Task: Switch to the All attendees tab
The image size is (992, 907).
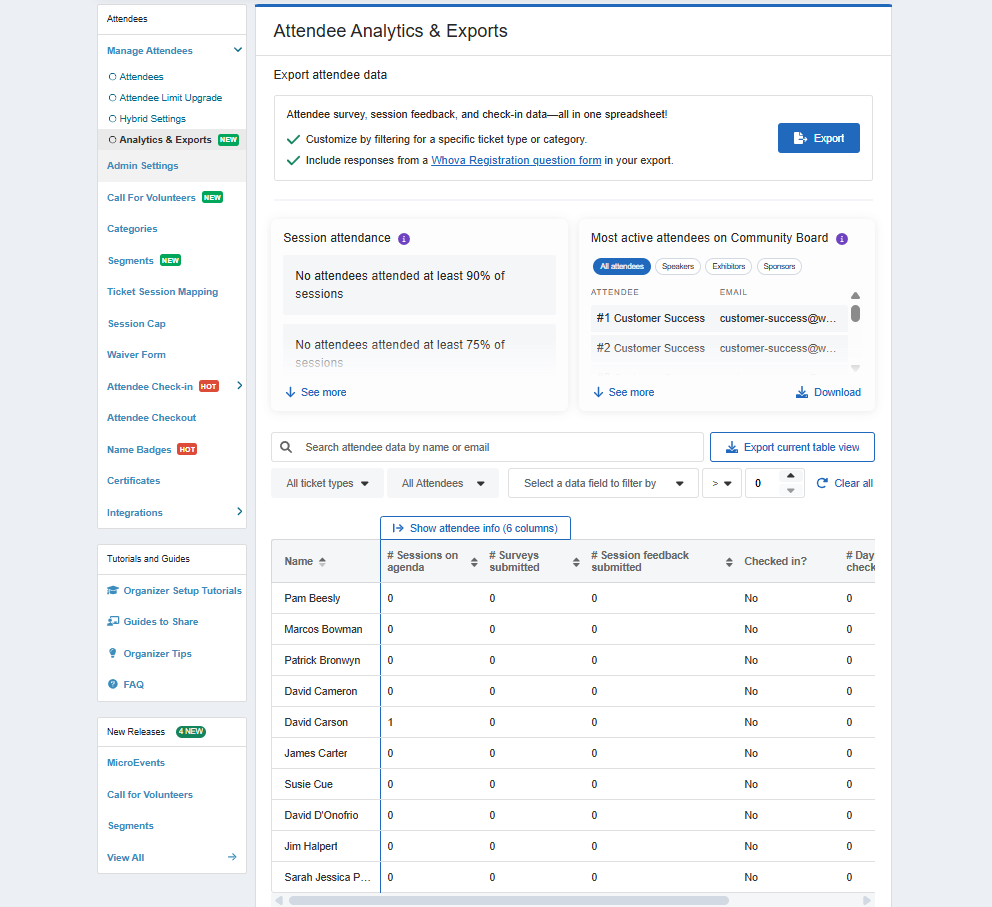Action: point(621,266)
